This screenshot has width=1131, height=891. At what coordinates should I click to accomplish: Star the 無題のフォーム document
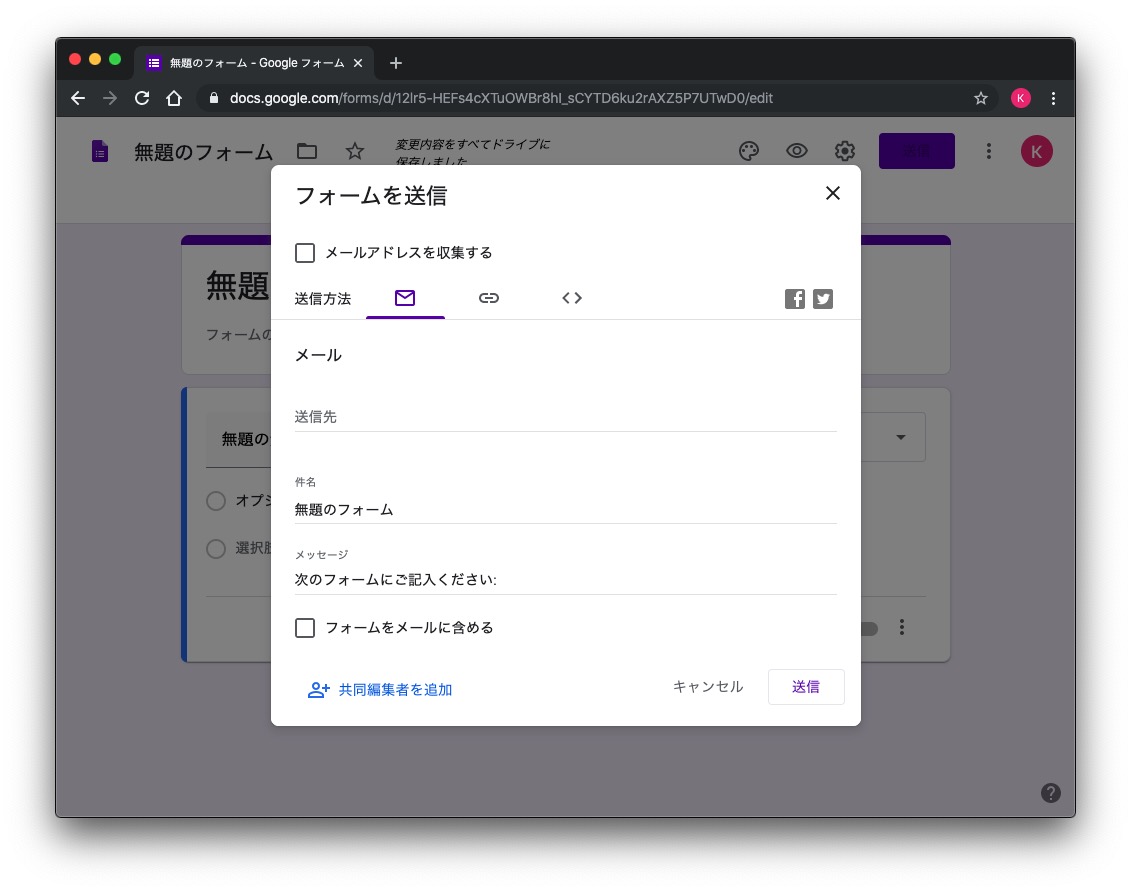(x=355, y=151)
